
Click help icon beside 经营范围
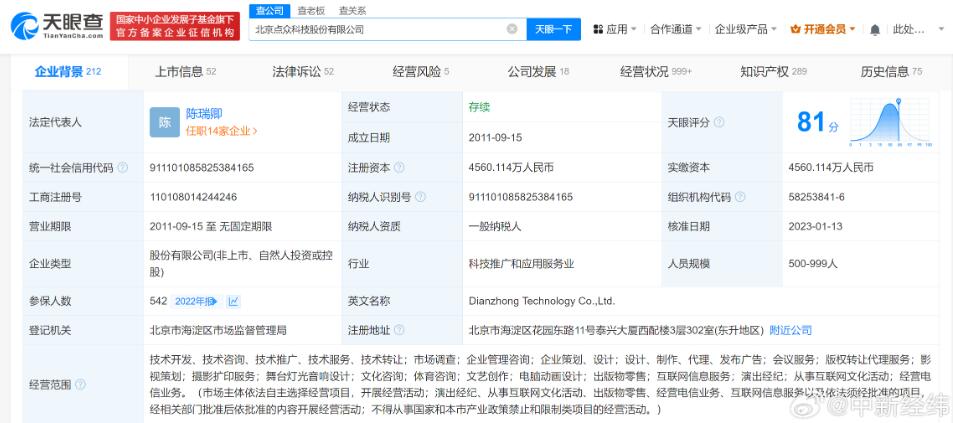point(80,384)
